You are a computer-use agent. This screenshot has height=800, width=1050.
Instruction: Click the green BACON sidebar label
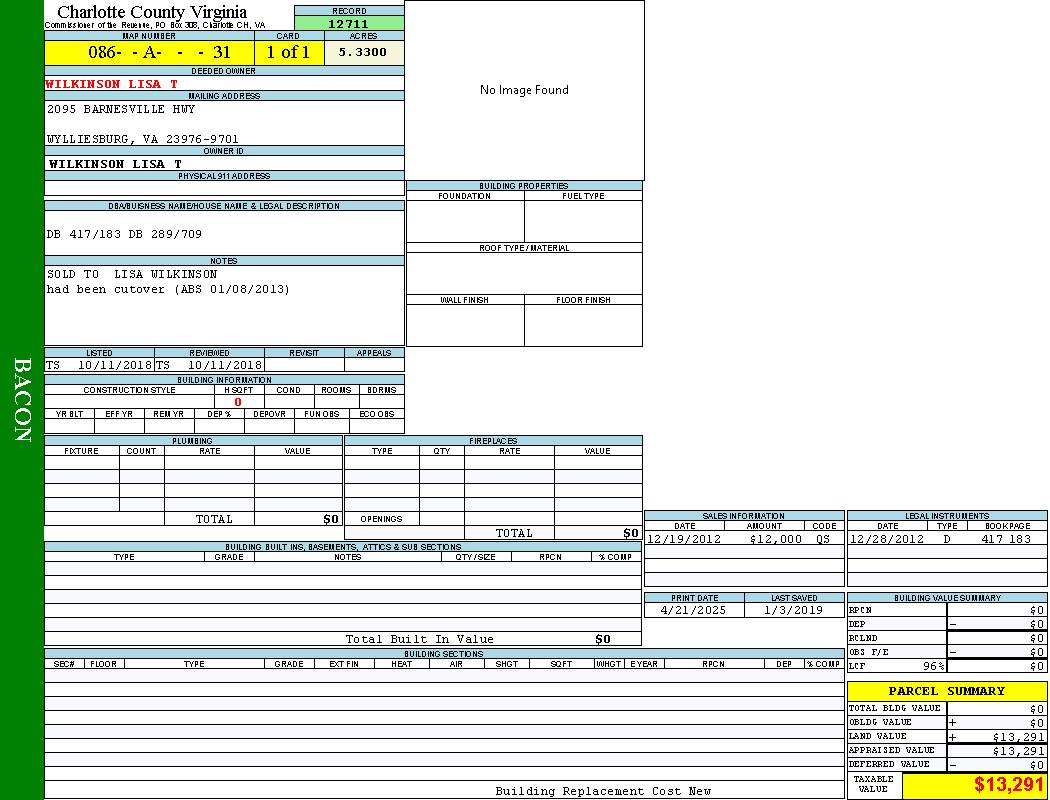pos(22,400)
